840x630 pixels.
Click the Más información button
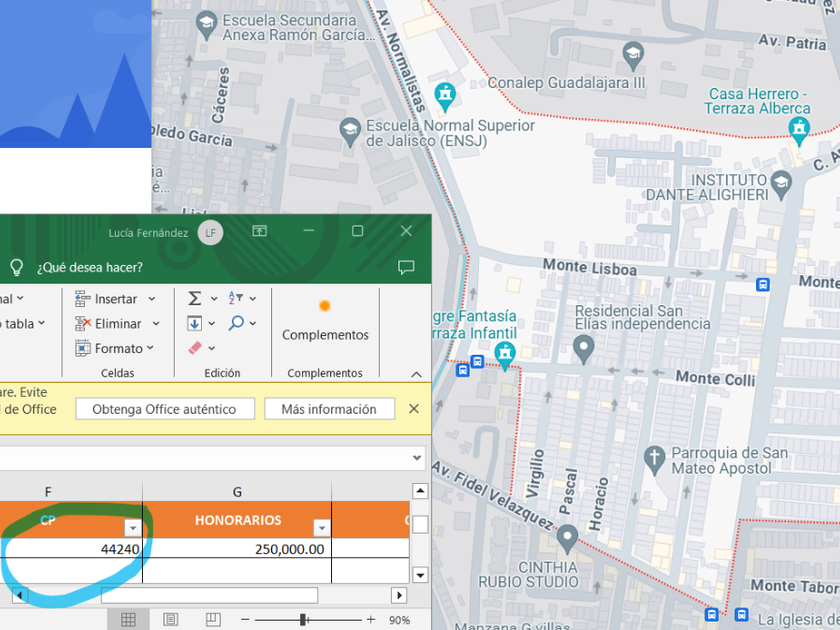pyautogui.click(x=329, y=409)
